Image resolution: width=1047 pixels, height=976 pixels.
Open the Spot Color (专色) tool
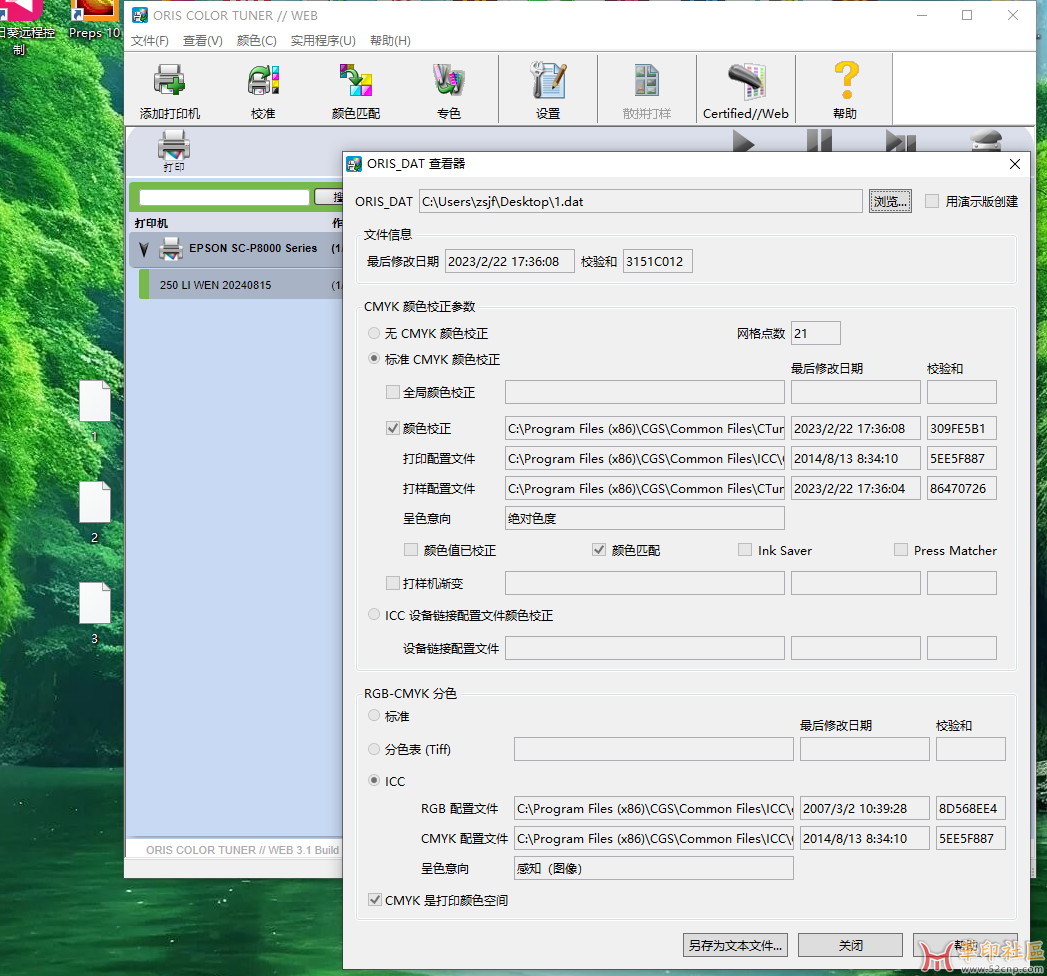coord(448,89)
